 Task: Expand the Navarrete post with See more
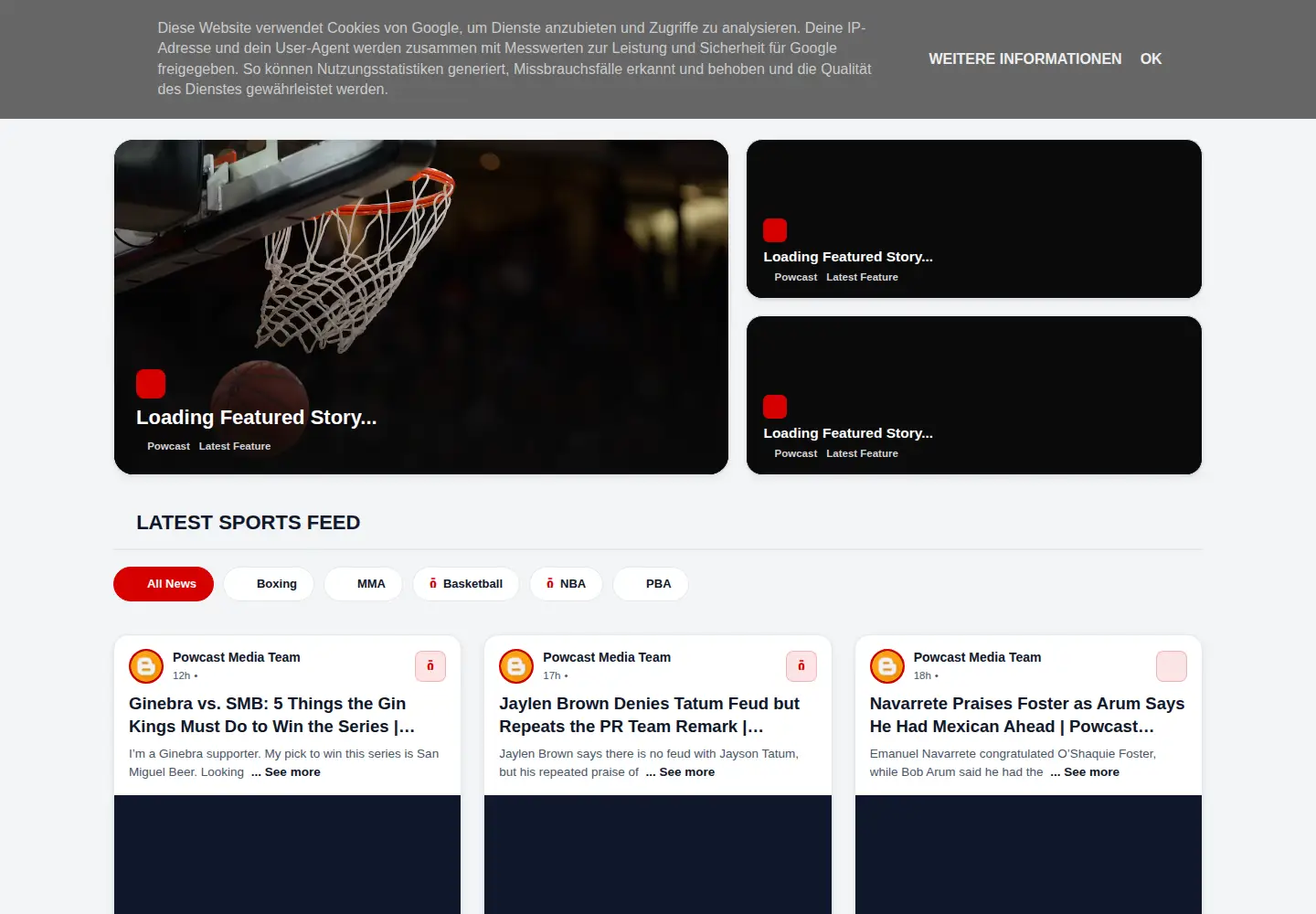(x=1085, y=772)
